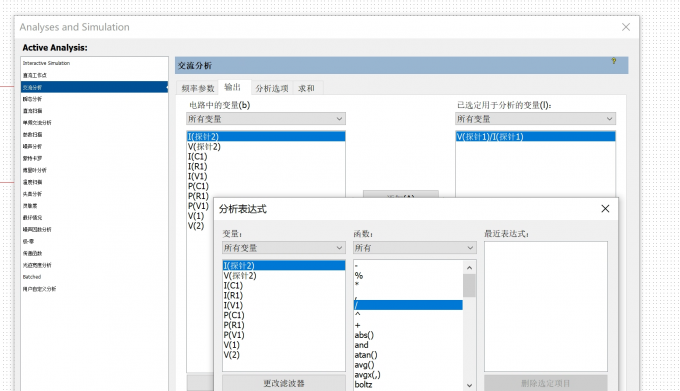
Task: Close the 分析表达式 dialog
Action: [605, 209]
